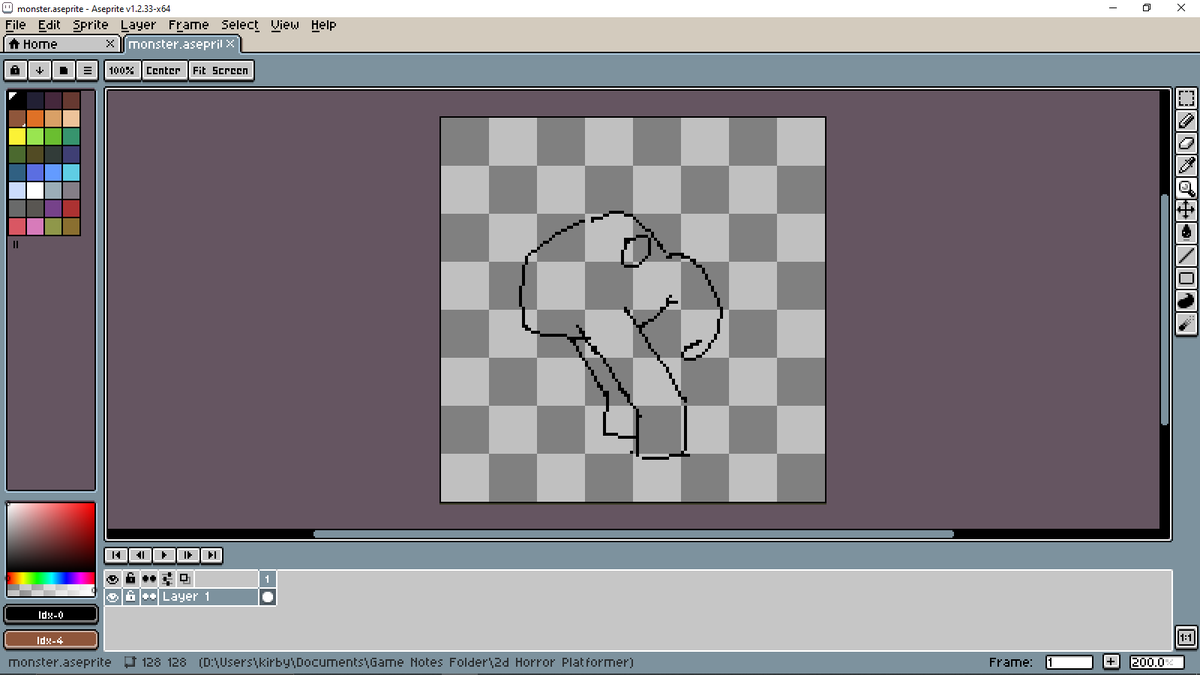1200x675 pixels.
Task: Open the palette sort arrow button
Action: pos(39,71)
